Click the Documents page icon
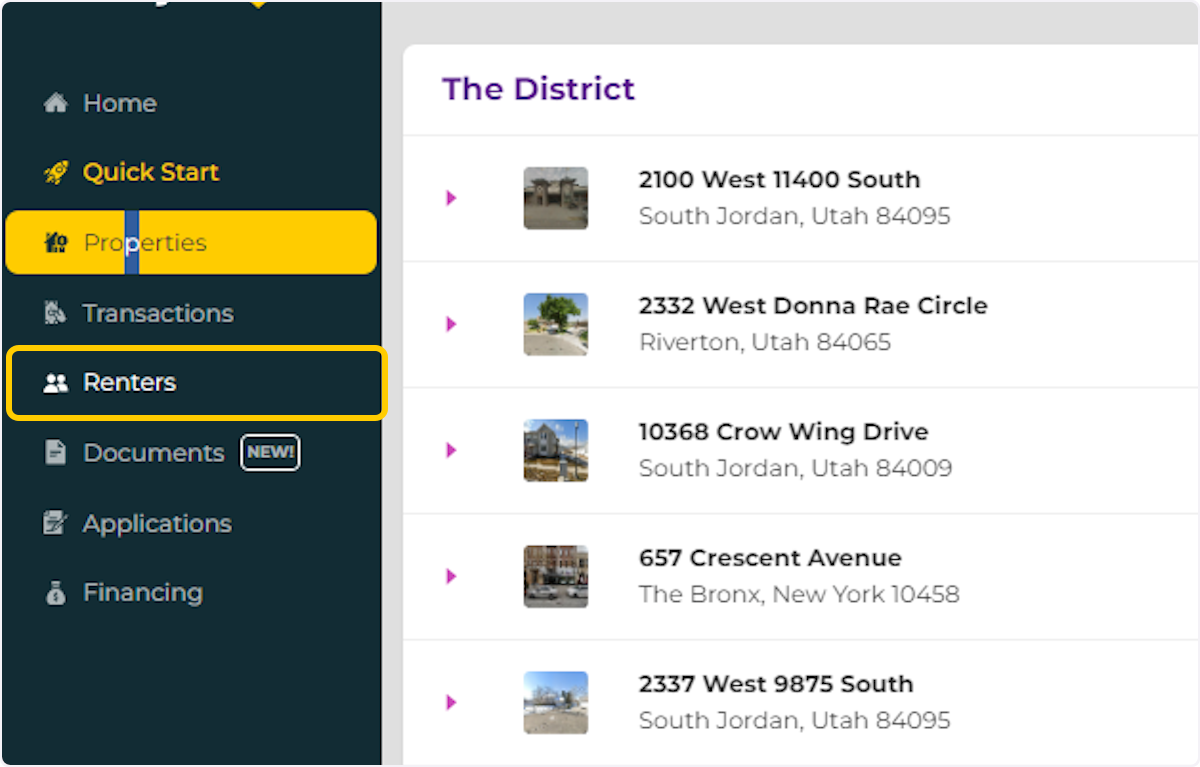This screenshot has width=1200, height=767. click(53, 452)
